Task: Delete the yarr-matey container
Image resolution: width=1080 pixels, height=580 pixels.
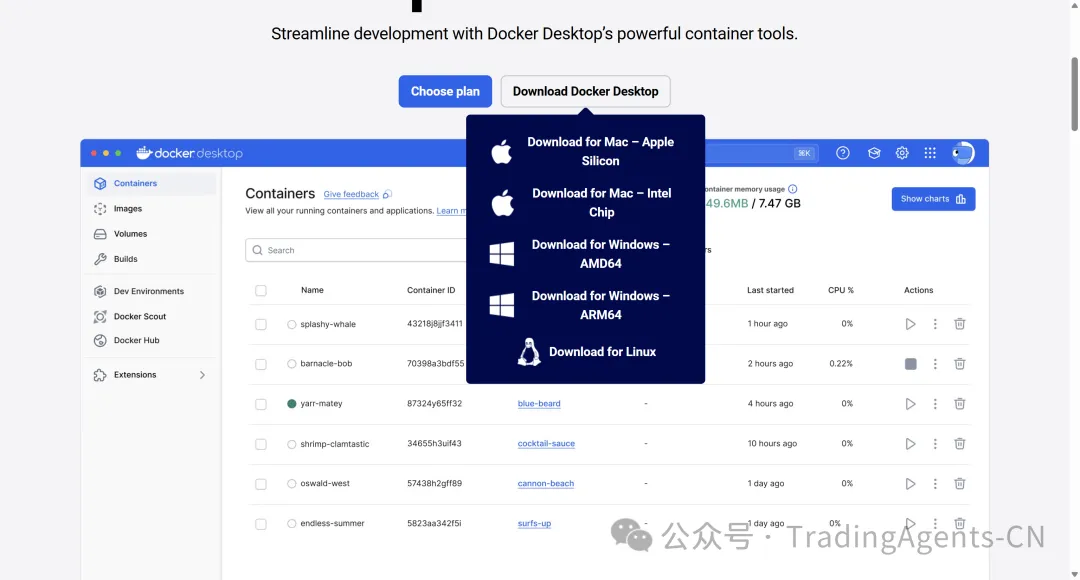Action: (959, 404)
